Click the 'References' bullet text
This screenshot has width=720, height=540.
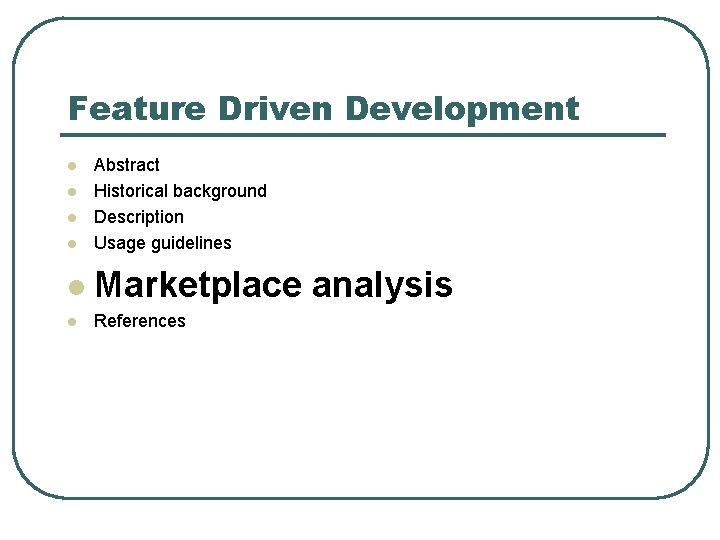point(140,321)
